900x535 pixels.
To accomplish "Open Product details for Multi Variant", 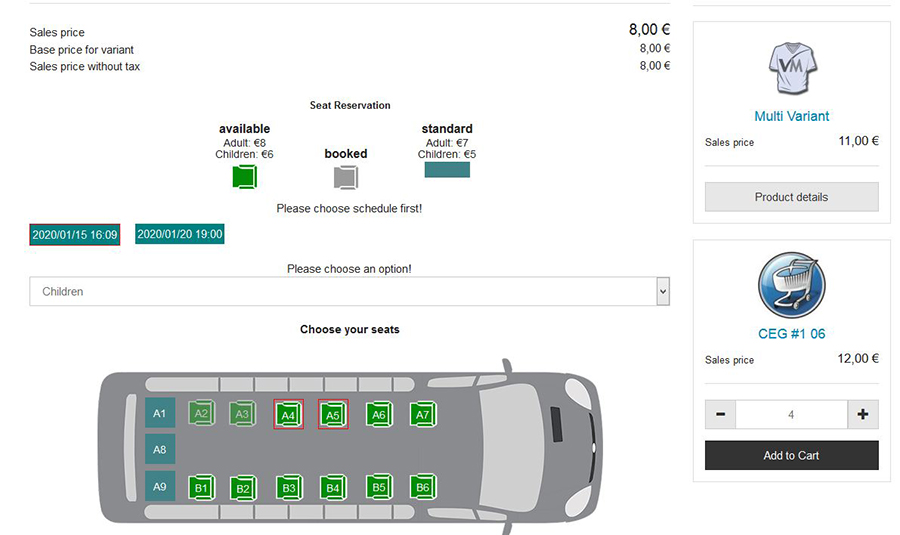I will [791, 197].
